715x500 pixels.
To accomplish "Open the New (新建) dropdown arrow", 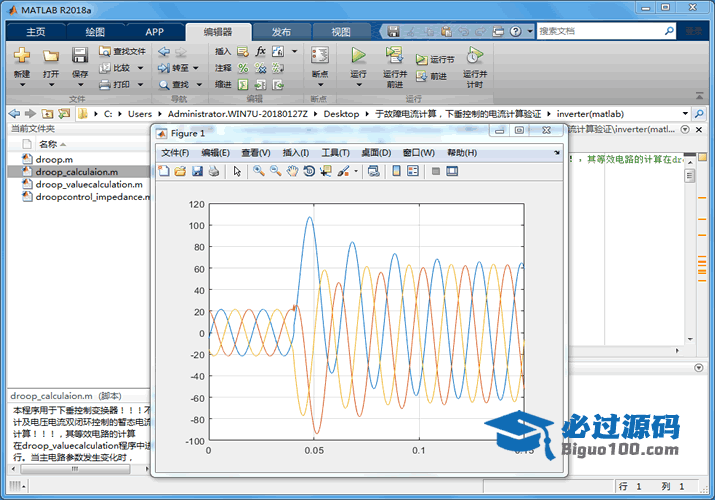I will tap(21, 84).
